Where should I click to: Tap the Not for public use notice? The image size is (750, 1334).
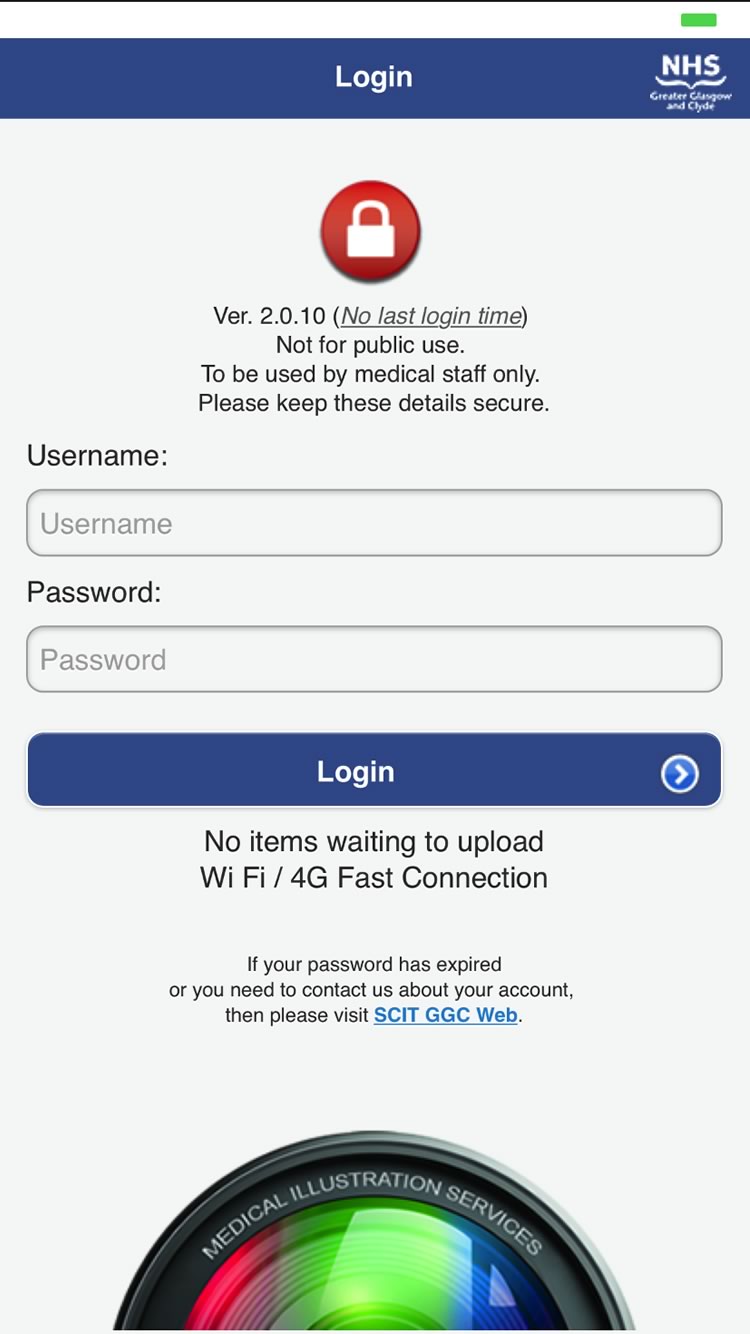[370, 345]
